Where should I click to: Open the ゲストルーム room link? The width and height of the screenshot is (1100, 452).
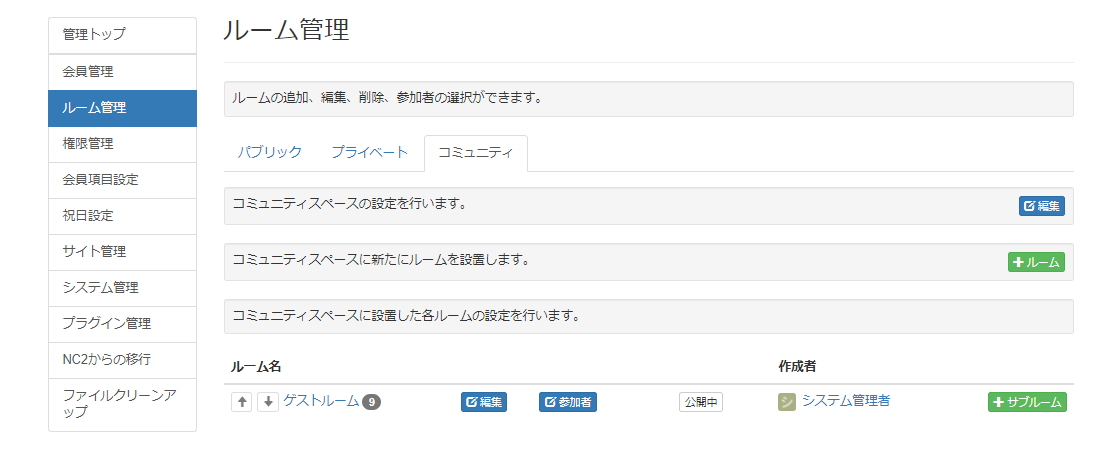(321, 401)
